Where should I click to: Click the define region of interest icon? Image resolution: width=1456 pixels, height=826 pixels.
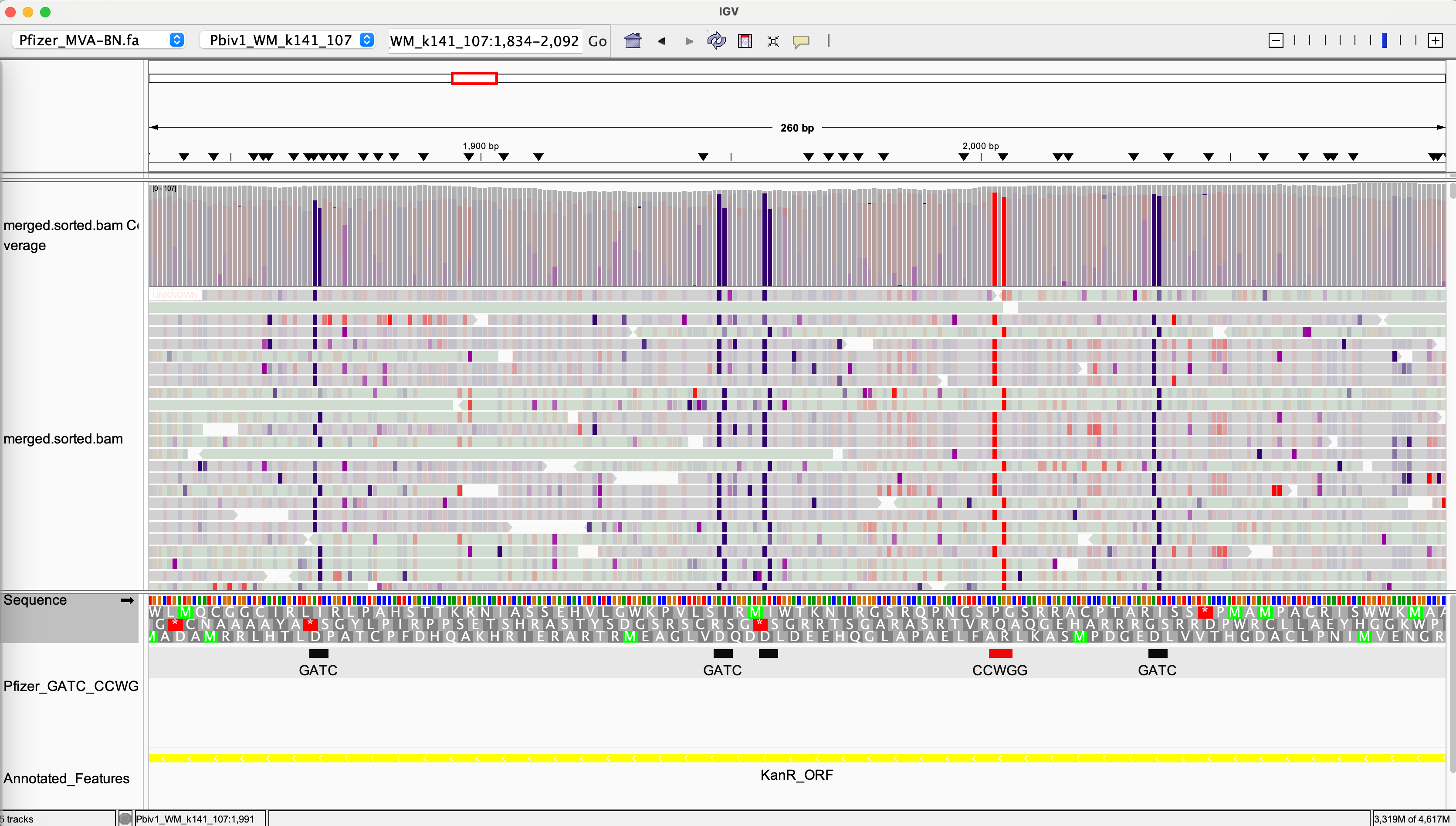point(745,41)
